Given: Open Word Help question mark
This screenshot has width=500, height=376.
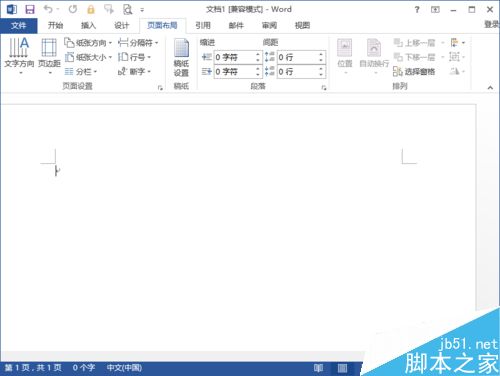Looking at the screenshot, I should (x=417, y=10).
